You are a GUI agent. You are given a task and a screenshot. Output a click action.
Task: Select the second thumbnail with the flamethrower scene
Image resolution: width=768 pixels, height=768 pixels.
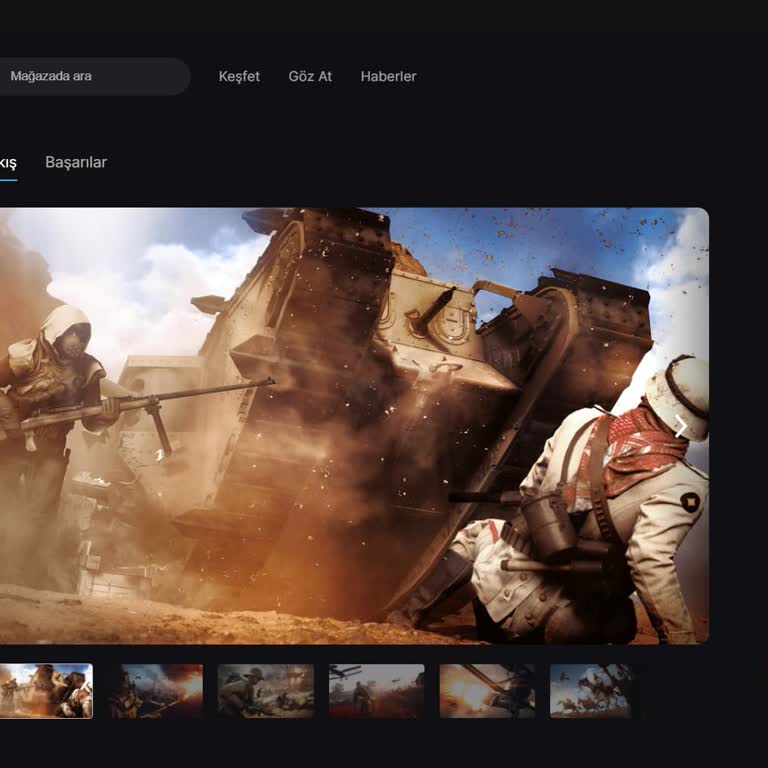(x=157, y=691)
